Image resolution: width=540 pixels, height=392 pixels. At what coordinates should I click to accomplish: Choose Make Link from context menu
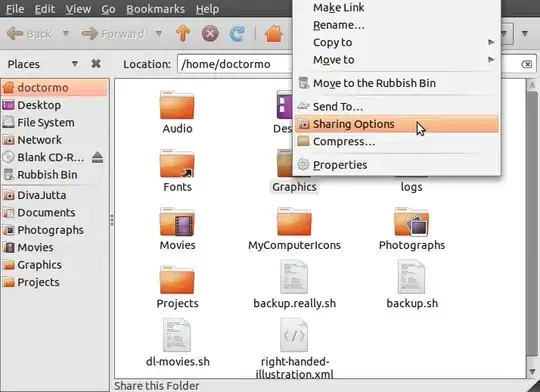(x=396, y=8)
